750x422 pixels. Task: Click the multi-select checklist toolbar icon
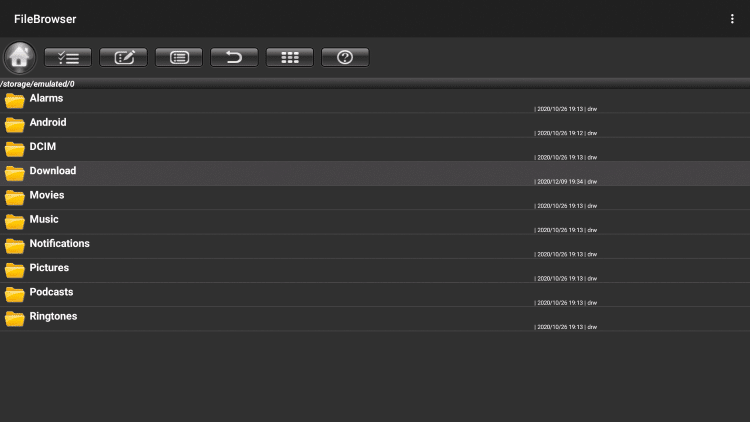coord(68,57)
